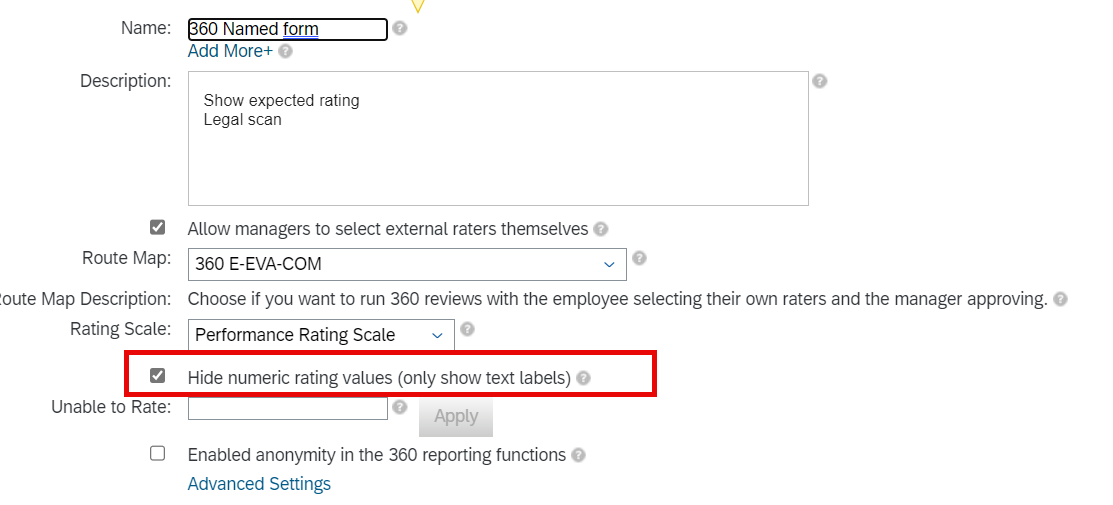This screenshot has width=1113, height=505.
Task: Click the help icon beside Add More+ link
Action: pos(285,51)
